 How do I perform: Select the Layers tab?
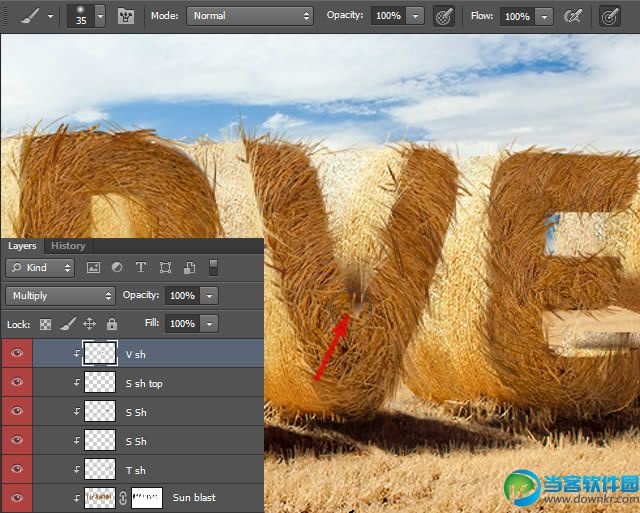pyautogui.click(x=22, y=246)
